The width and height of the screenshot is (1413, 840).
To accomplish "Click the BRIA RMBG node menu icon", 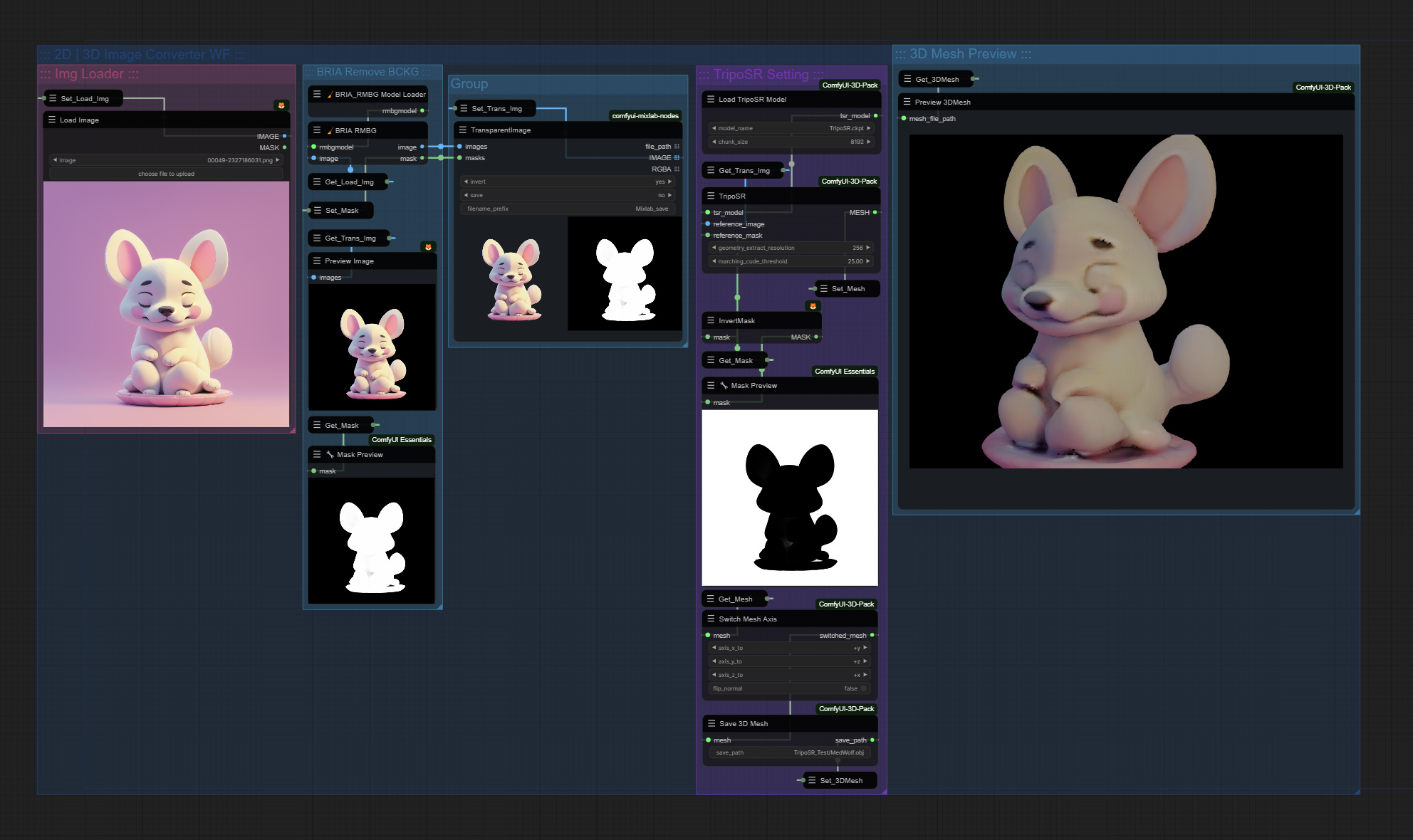I will pos(317,130).
